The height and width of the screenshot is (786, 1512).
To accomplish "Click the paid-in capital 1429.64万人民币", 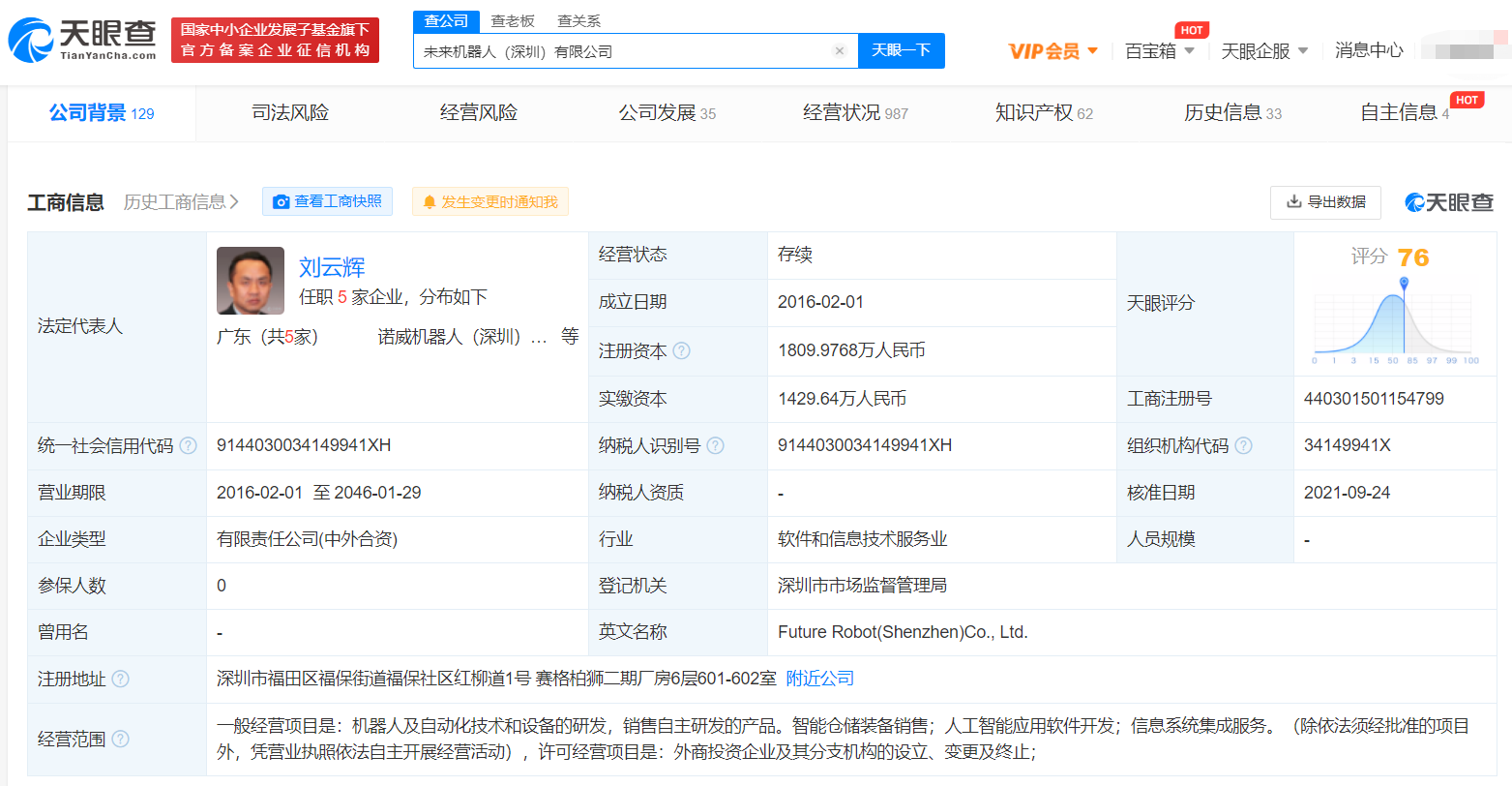I will pos(843,399).
